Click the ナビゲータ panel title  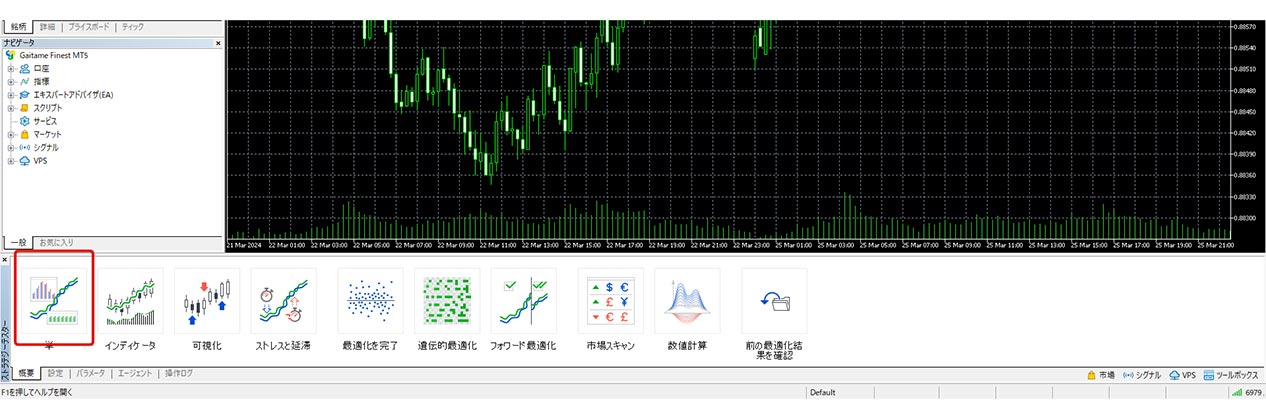point(18,43)
